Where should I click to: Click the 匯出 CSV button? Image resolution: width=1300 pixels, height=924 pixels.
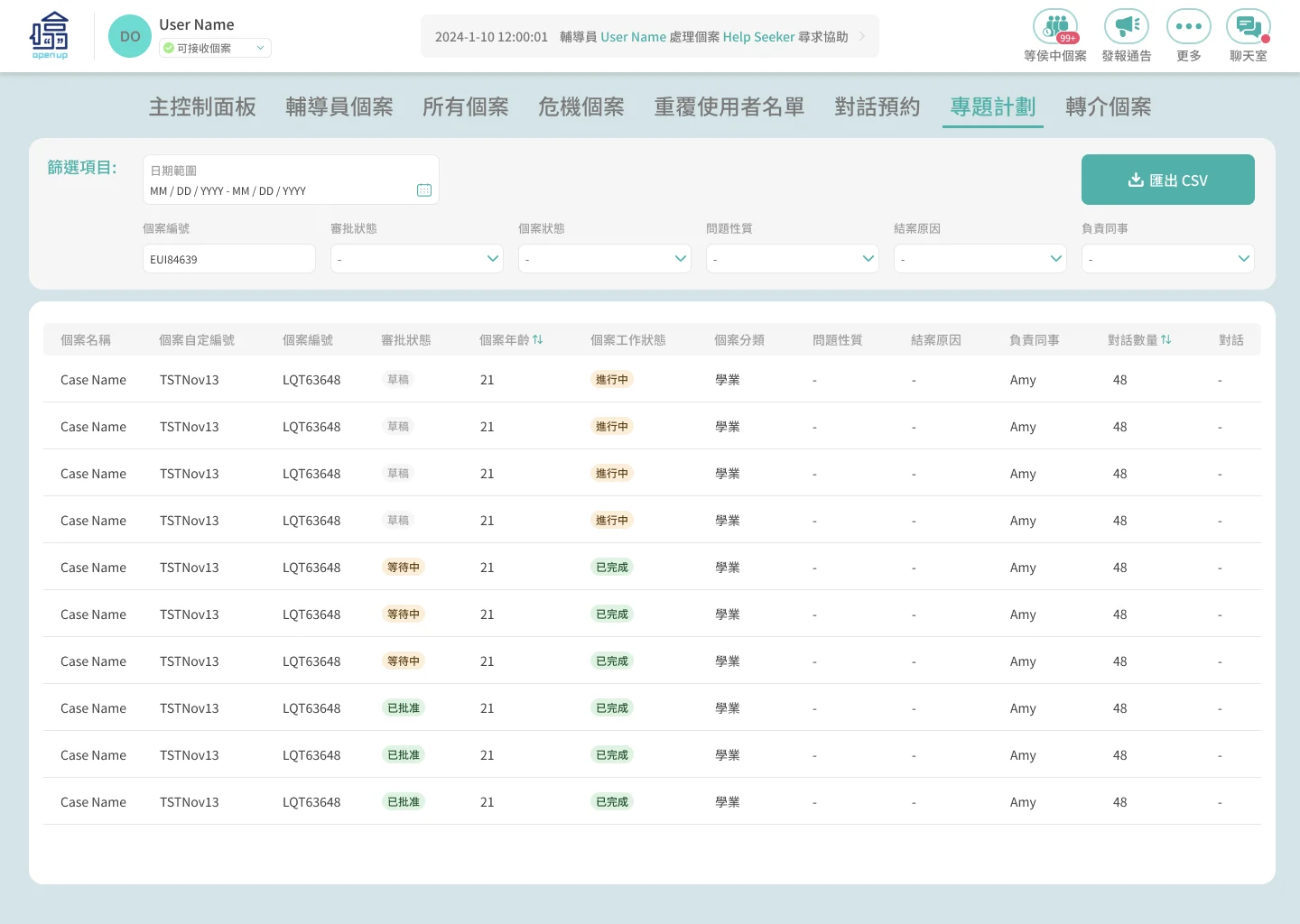pyautogui.click(x=1168, y=180)
